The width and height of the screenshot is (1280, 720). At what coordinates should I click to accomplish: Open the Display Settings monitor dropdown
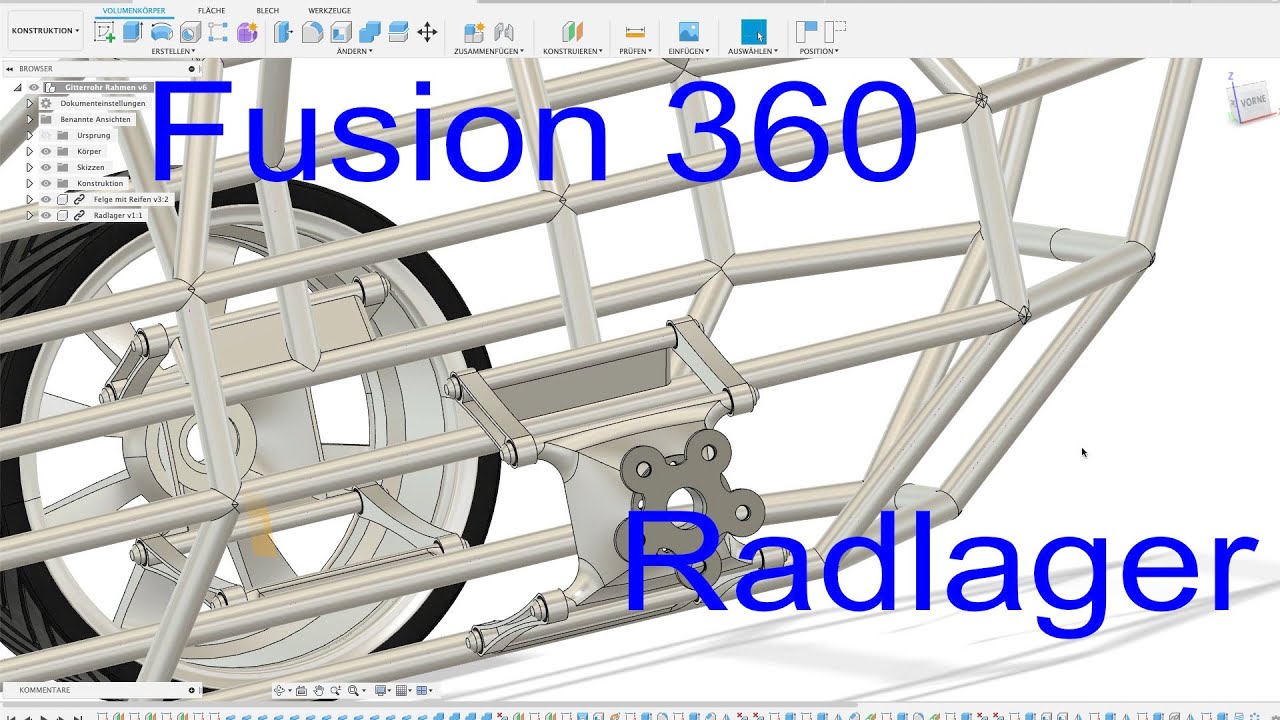point(383,690)
